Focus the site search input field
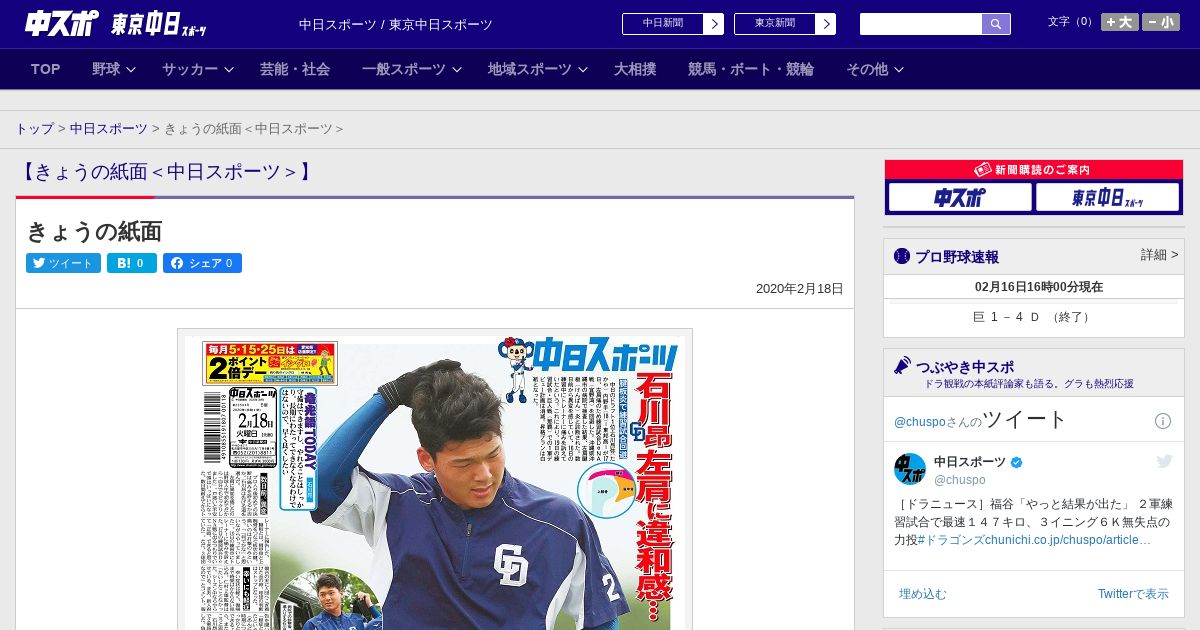 tap(921, 24)
